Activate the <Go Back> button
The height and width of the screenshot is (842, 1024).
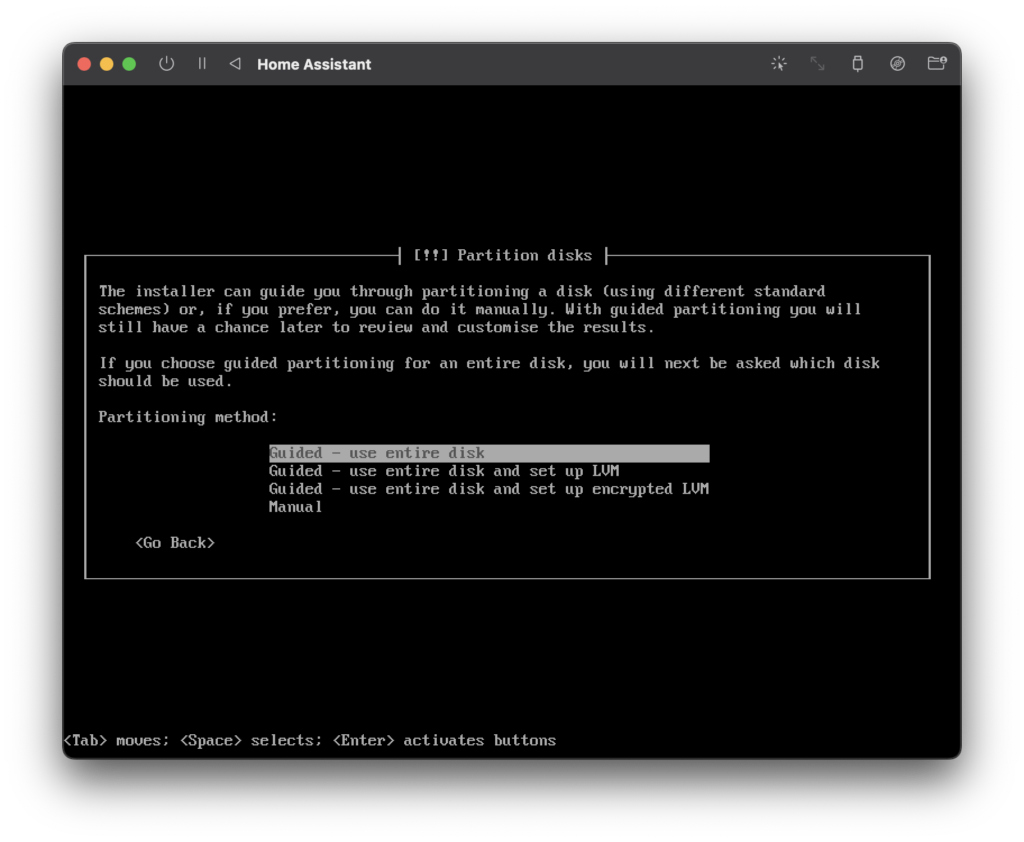click(x=175, y=543)
